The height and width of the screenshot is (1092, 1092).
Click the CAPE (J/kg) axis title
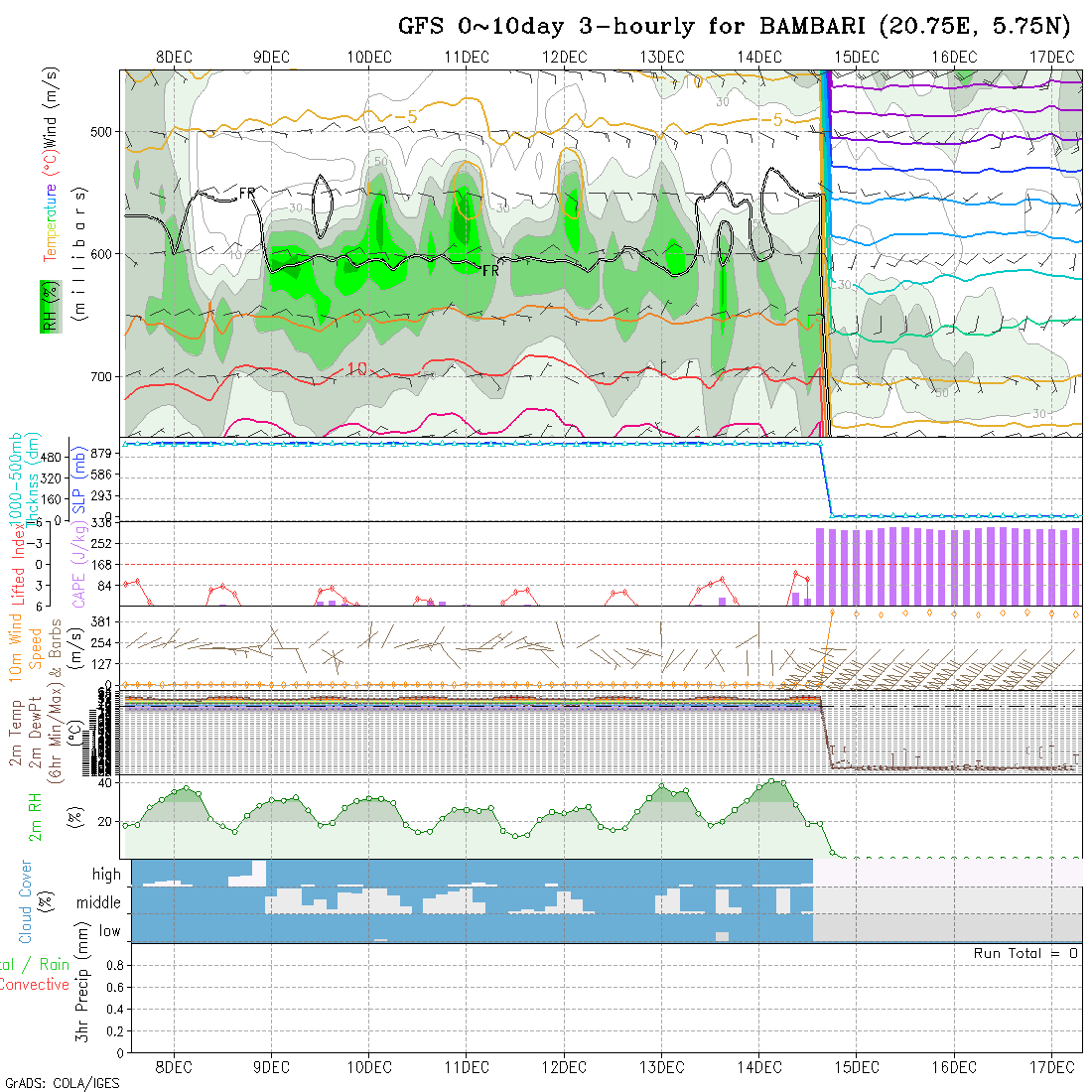point(76,565)
